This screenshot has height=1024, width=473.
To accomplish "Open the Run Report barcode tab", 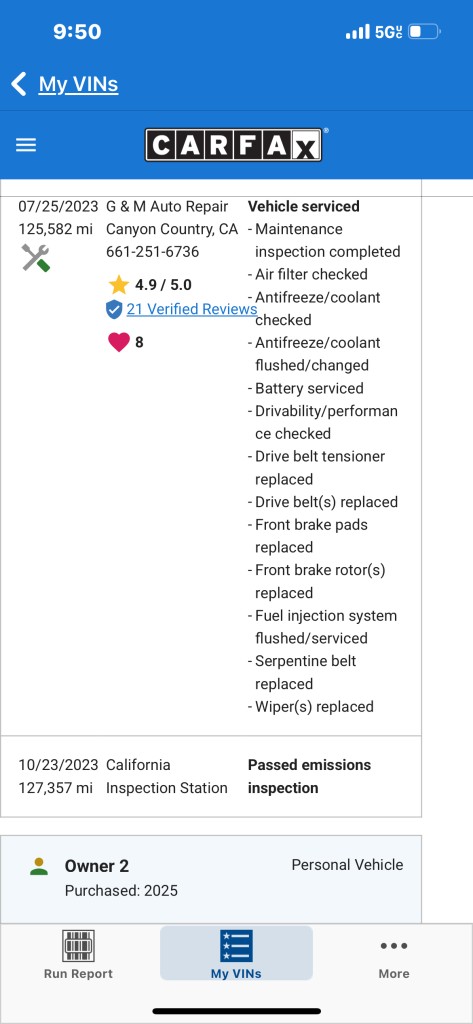I will click(78, 955).
